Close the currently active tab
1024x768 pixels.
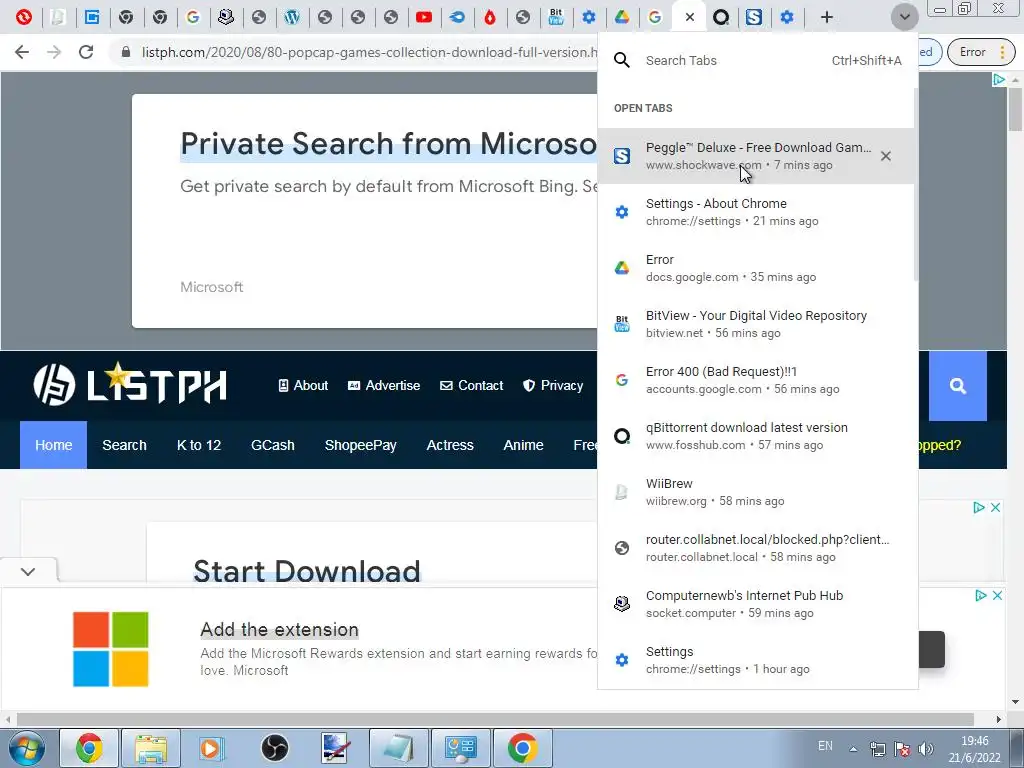point(690,17)
